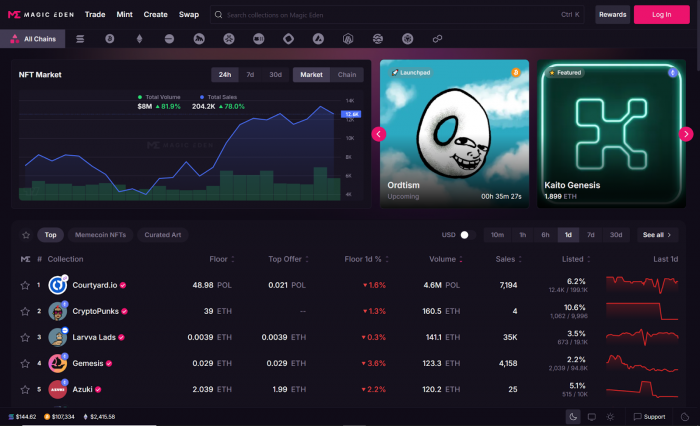Select the ApeChain ape icon
The image size is (700, 426).
199,39
